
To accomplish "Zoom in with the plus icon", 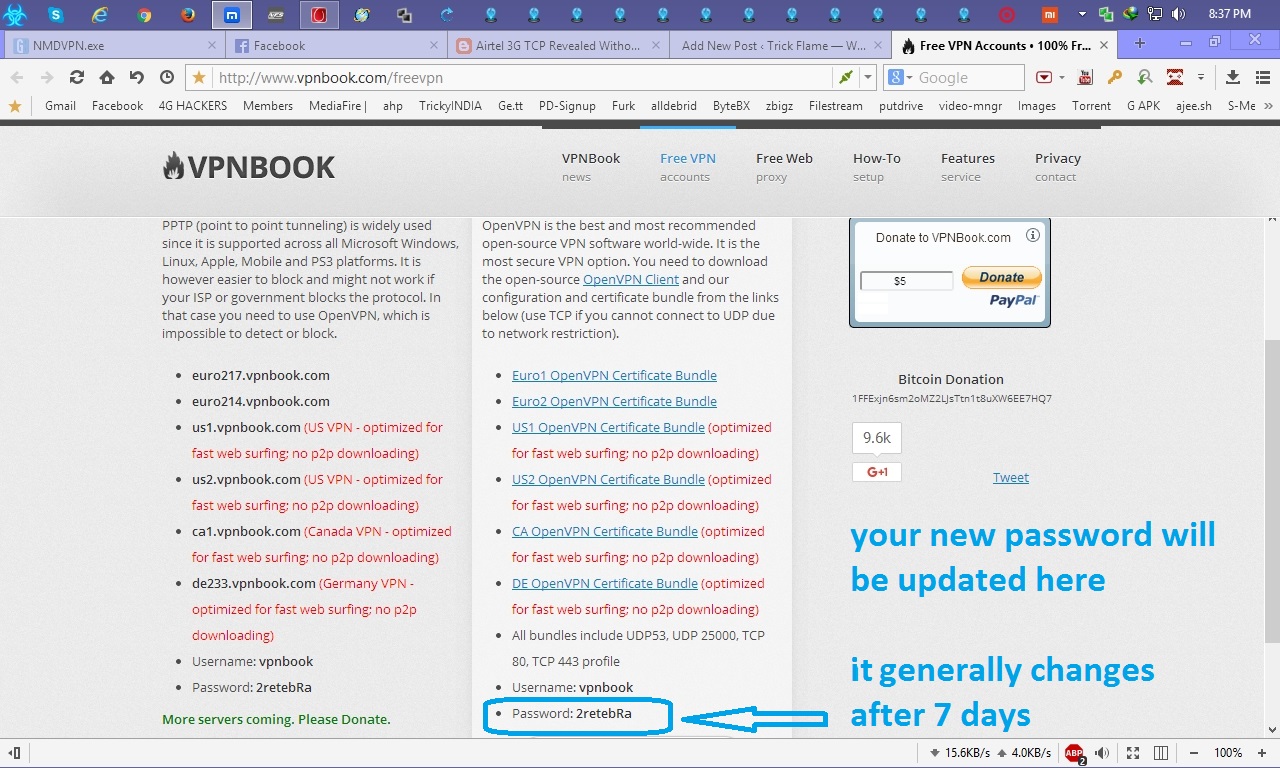I will [1263, 753].
